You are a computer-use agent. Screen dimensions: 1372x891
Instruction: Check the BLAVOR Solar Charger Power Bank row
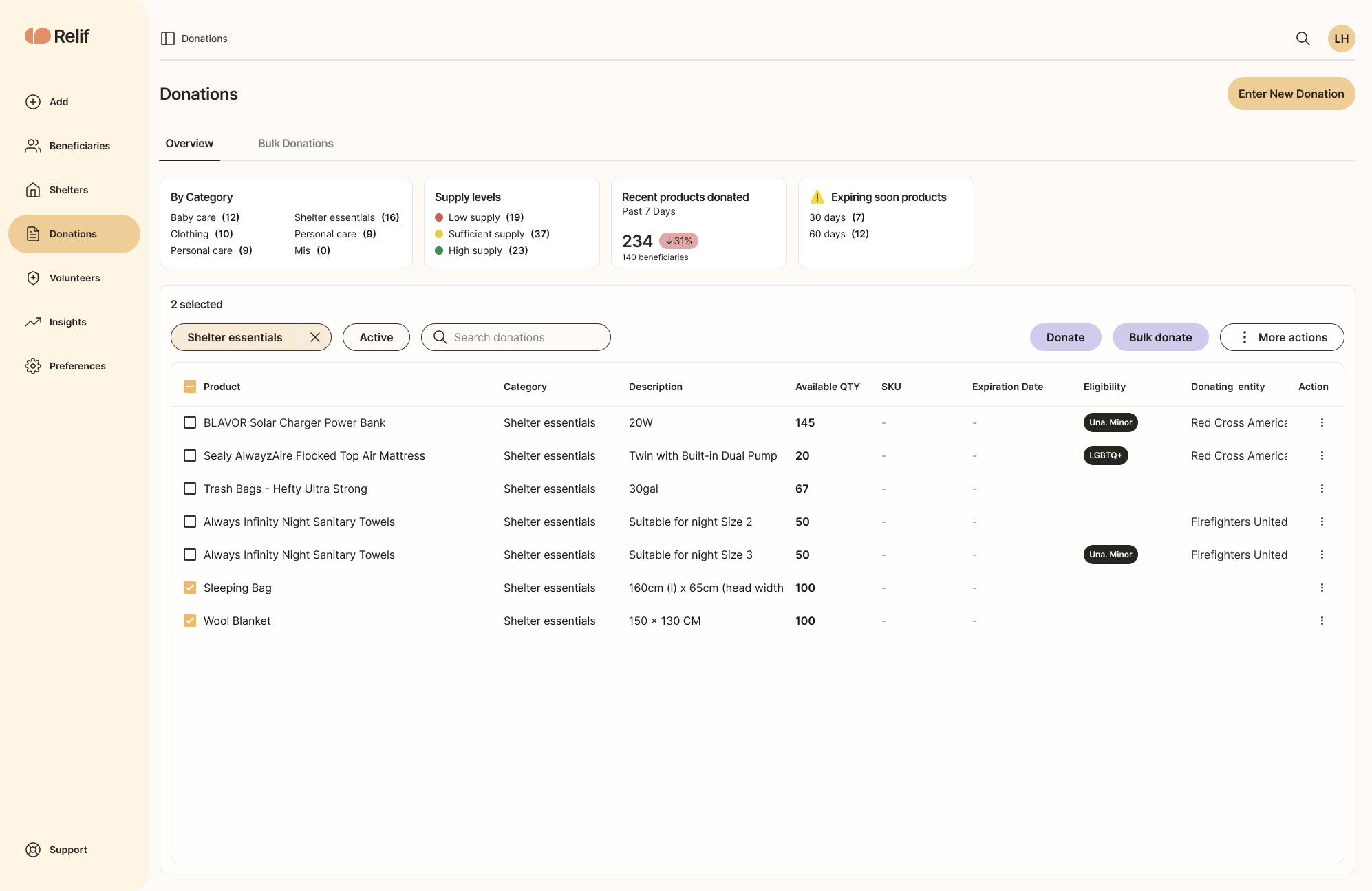coord(190,422)
